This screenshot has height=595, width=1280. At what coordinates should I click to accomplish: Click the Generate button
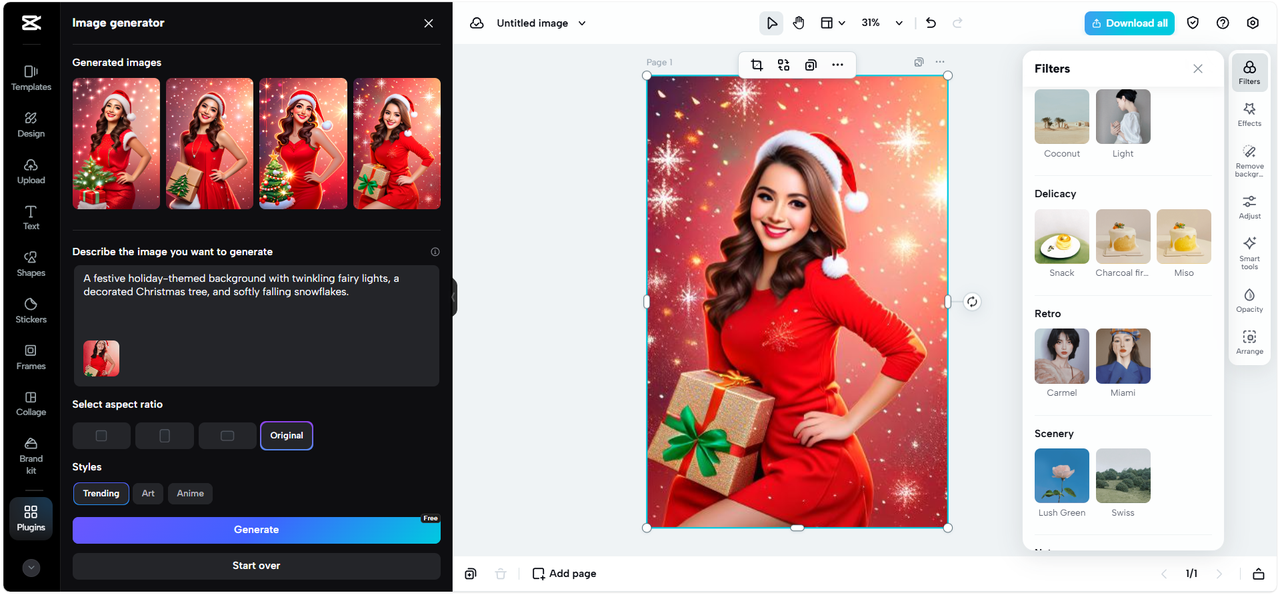(x=256, y=530)
